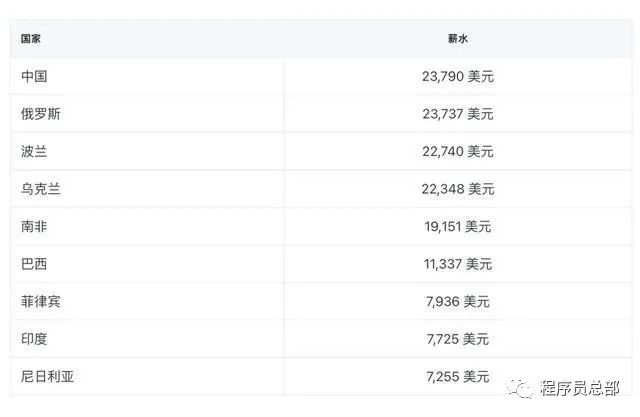The image size is (640, 417).
Task: Click the 23,737 美元 salary value
Action: point(458,114)
